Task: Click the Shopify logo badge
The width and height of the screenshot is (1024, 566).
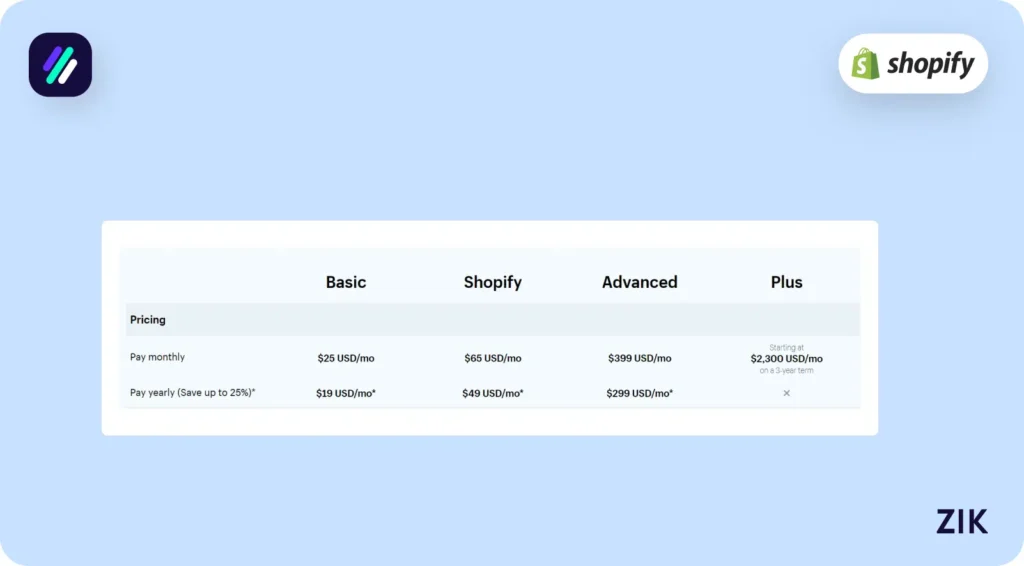Action: click(912, 63)
